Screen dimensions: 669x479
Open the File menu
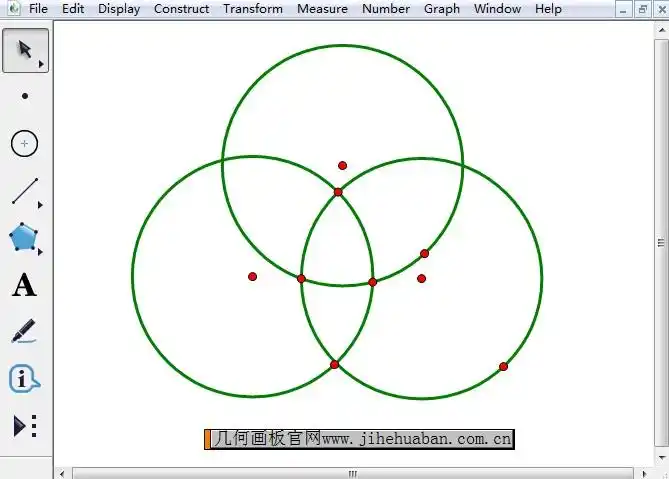[38, 9]
